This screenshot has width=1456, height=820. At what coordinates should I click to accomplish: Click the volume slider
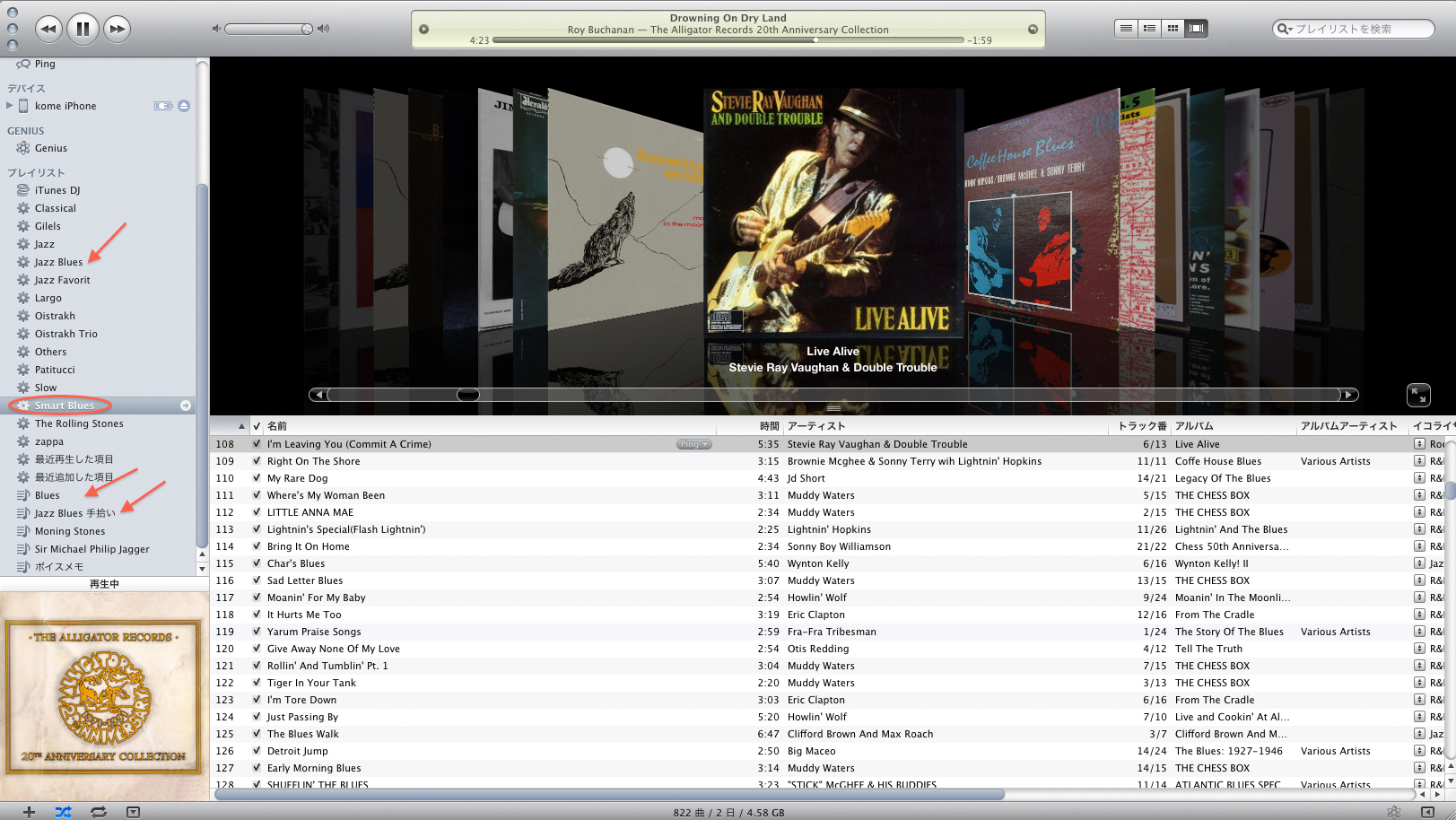pyautogui.click(x=269, y=29)
